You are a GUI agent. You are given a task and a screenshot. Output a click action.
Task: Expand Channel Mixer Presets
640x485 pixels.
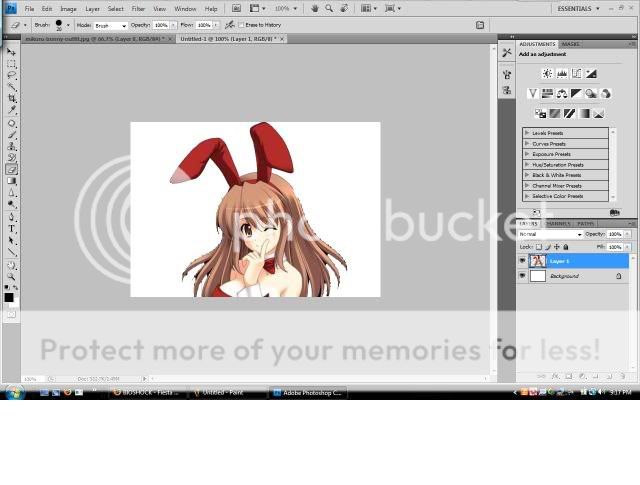click(527, 185)
